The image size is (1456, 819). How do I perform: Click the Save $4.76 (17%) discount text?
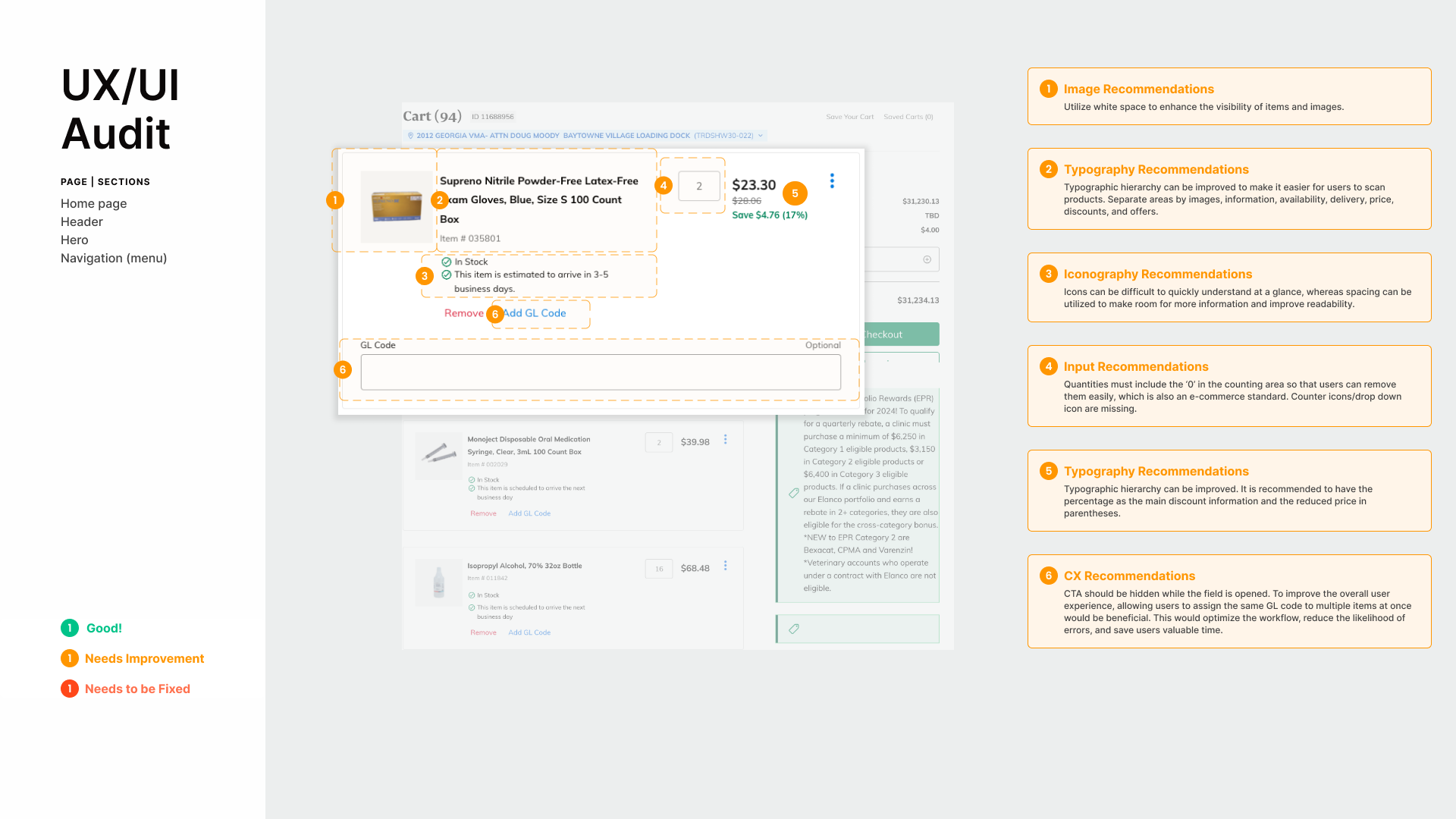(x=770, y=215)
